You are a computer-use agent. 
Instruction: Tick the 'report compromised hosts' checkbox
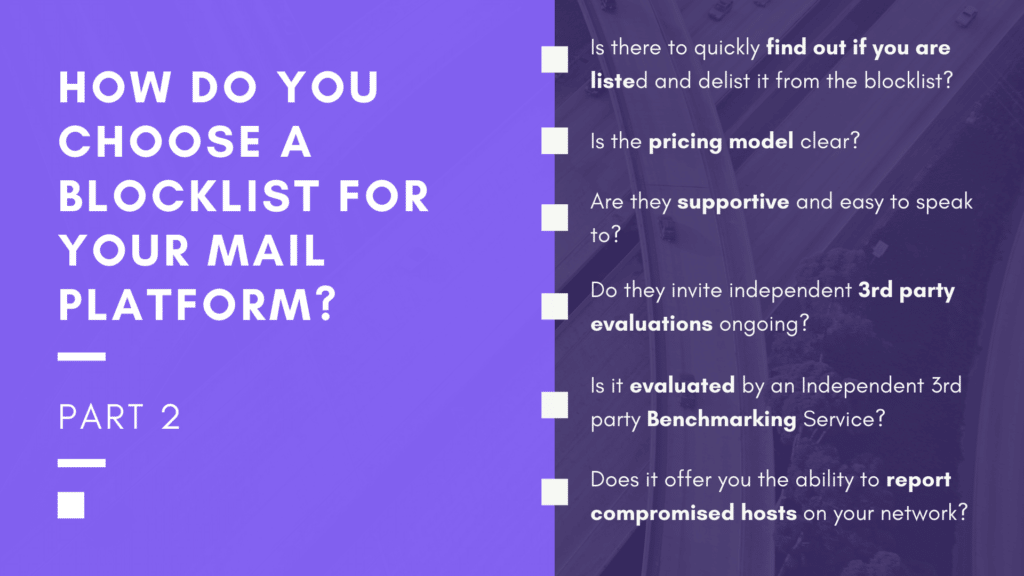coord(554,492)
